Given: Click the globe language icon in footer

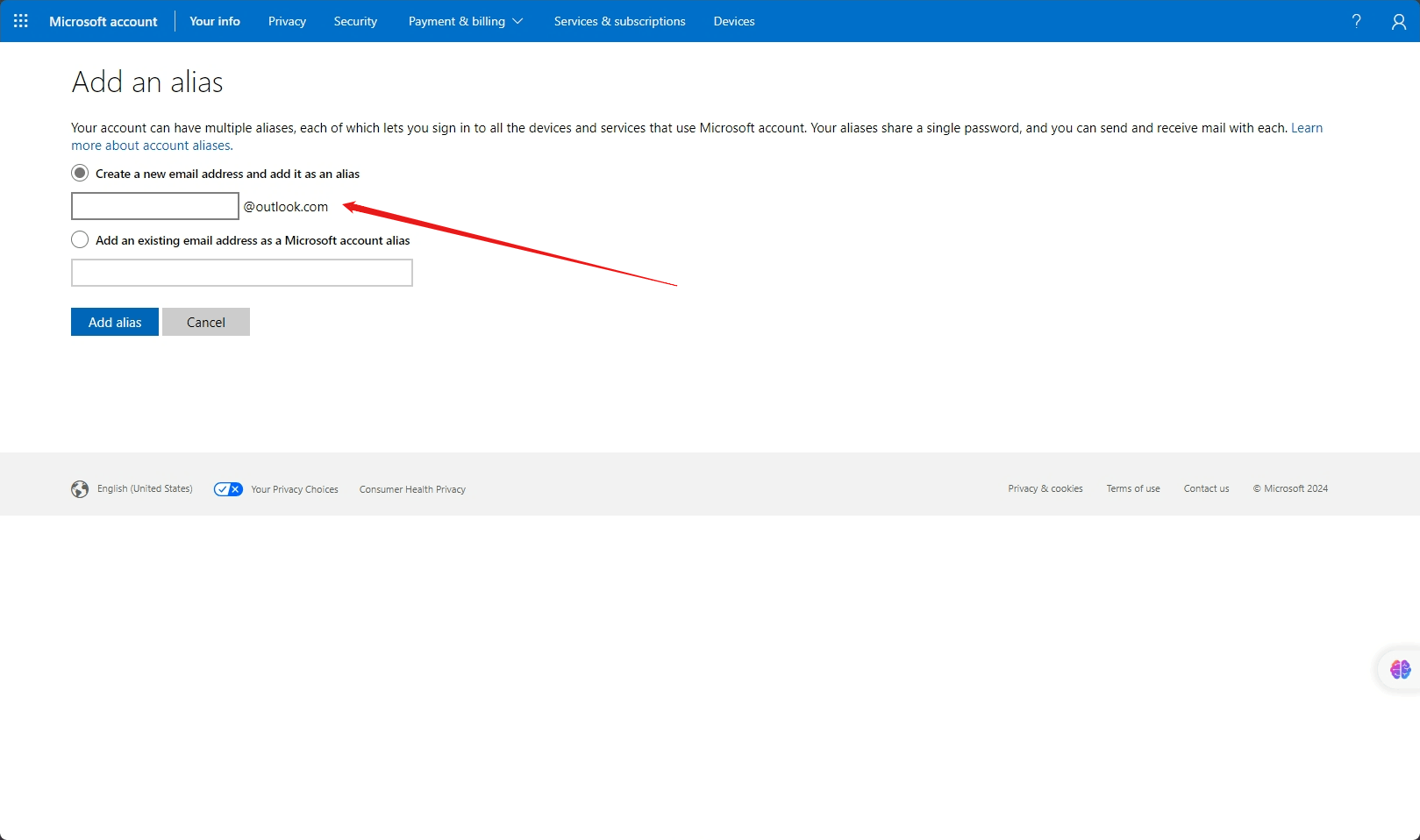Looking at the screenshot, I should point(80,489).
